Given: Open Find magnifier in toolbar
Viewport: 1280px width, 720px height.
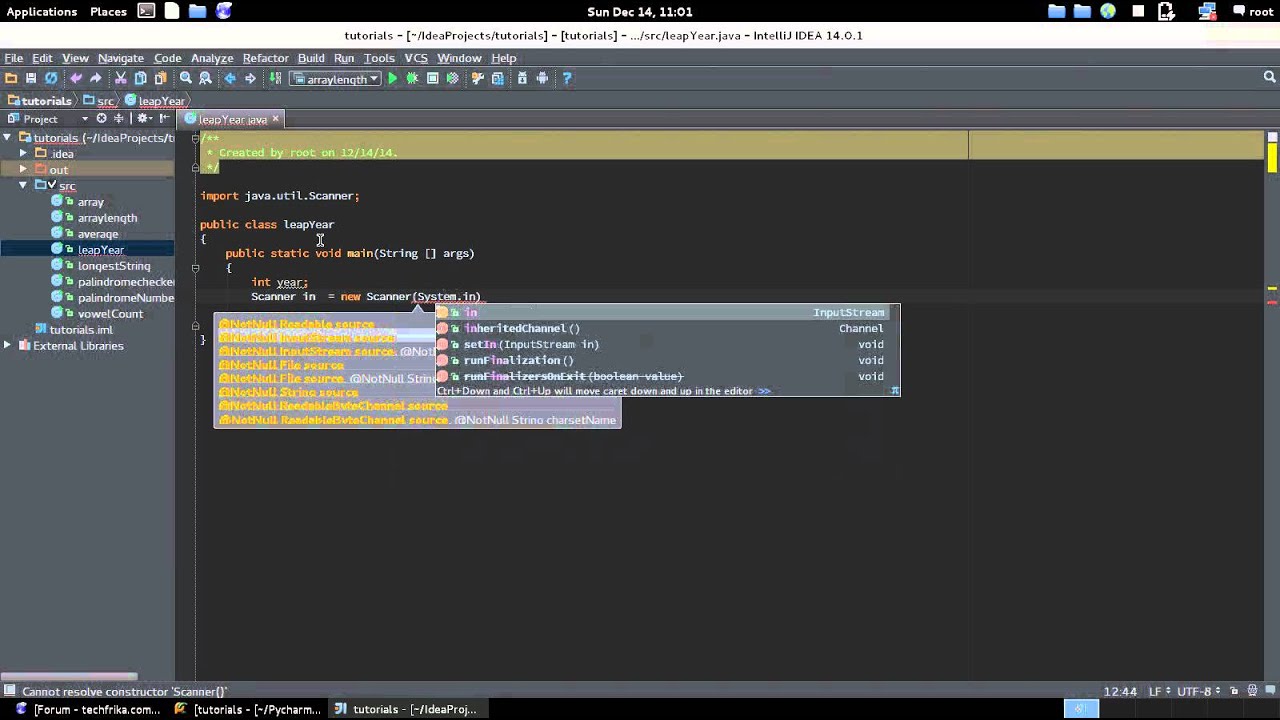Looking at the screenshot, I should (x=186, y=78).
